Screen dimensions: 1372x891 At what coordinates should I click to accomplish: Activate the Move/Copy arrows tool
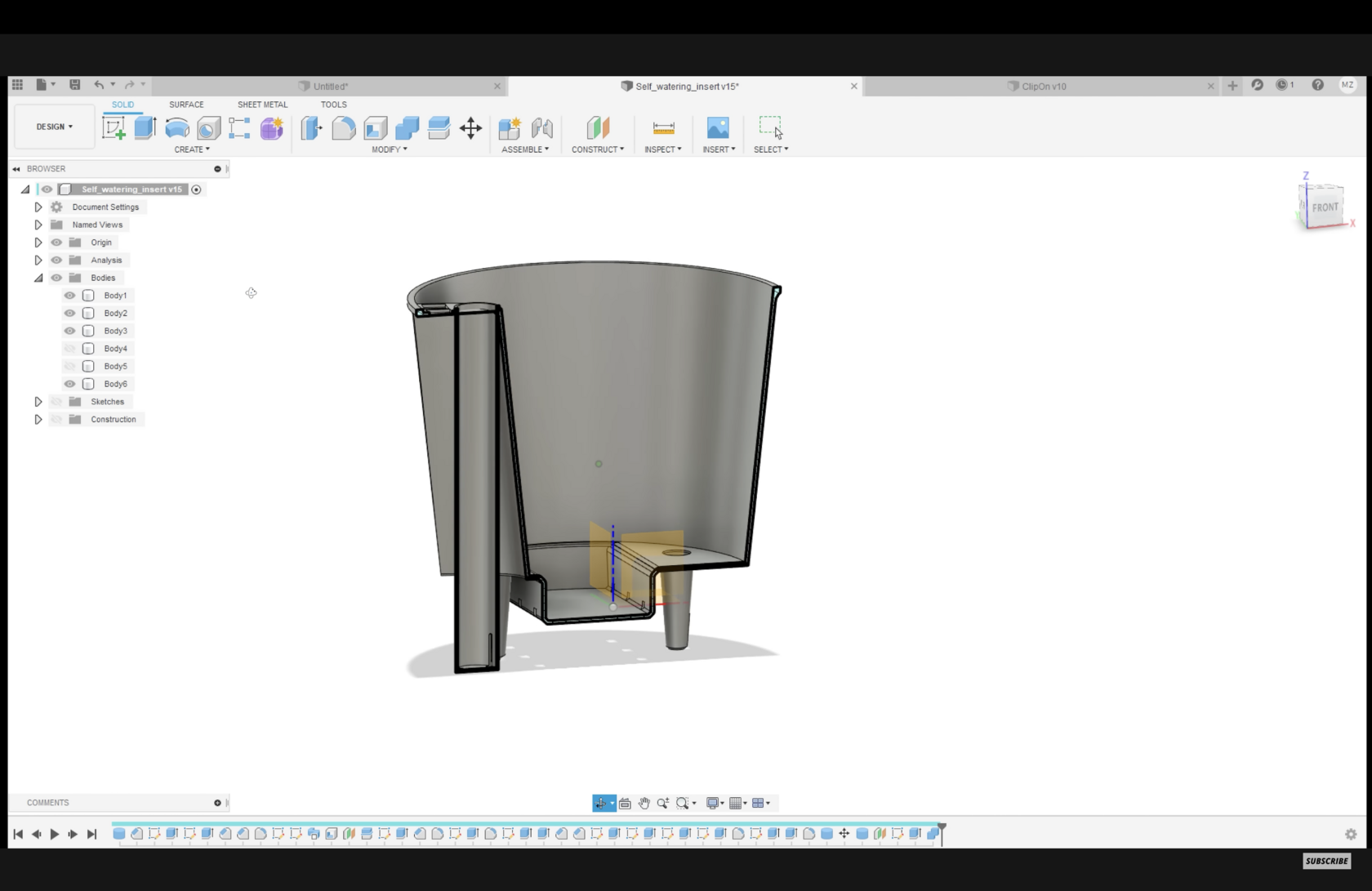click(x=470, y=128)
